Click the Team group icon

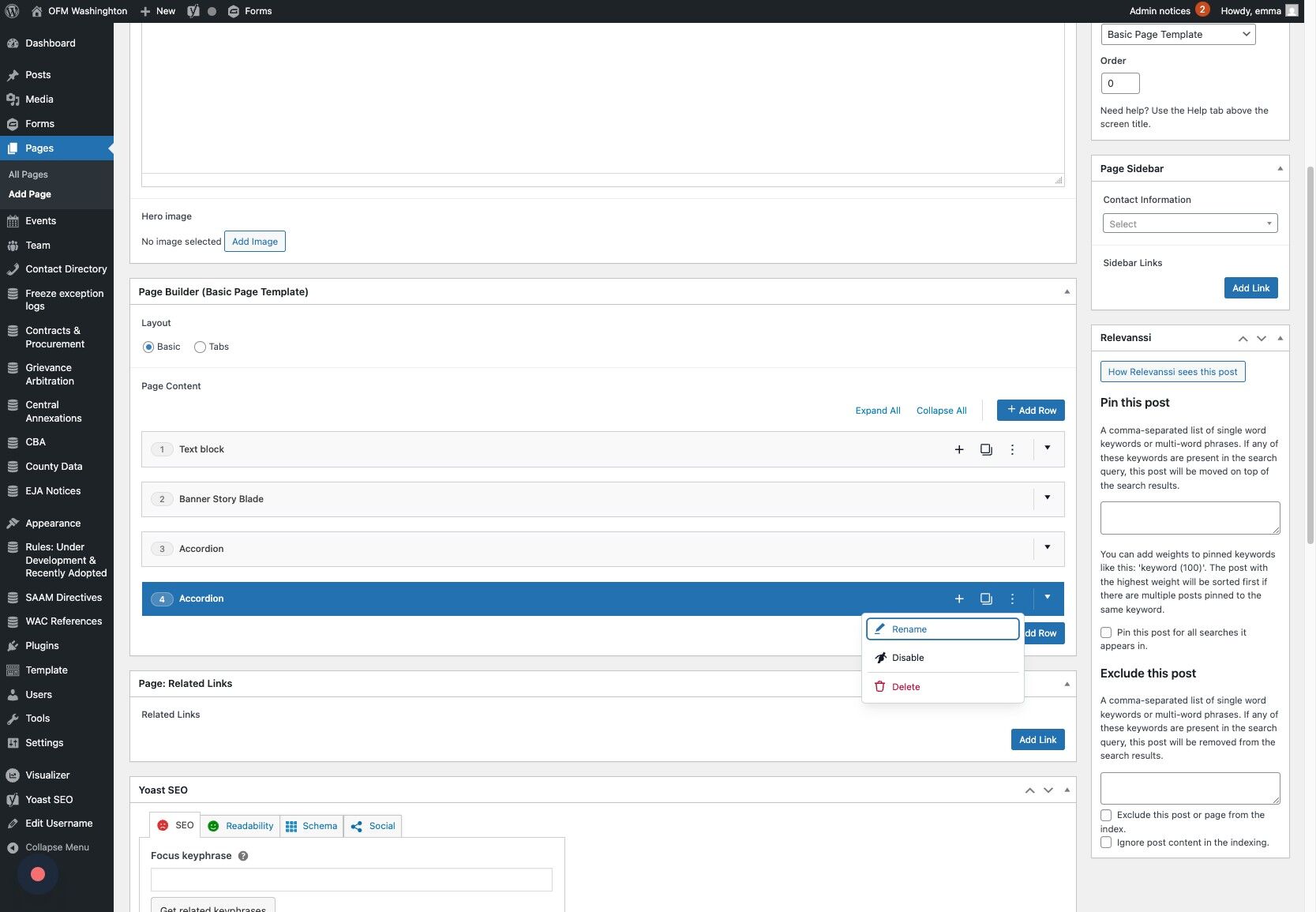(x=13, y=246)
